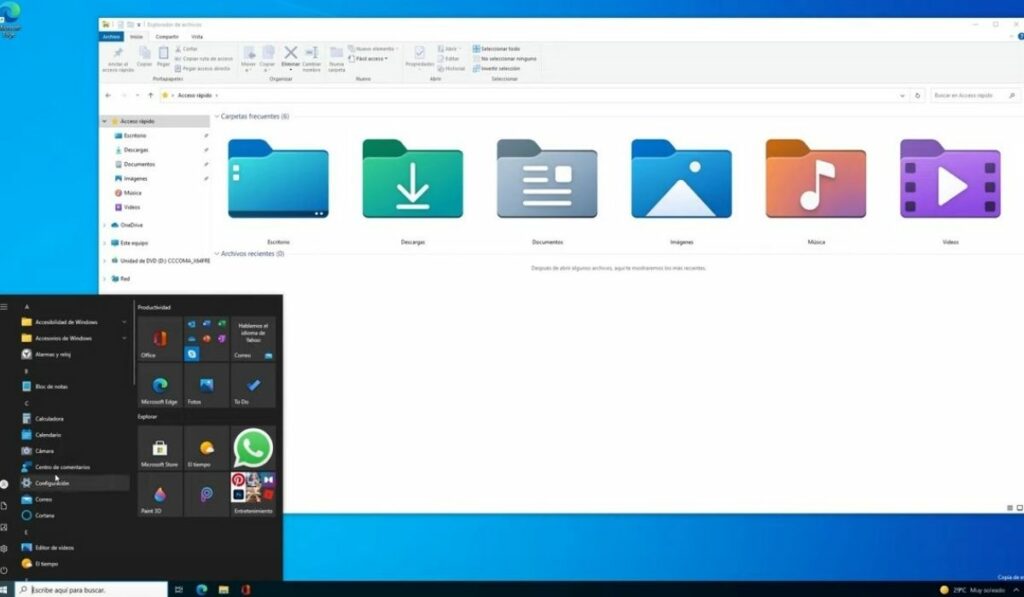Click Seleccionar todo in the ribbon
This screenshot has height=597, width=1024.
click(x=499, y=48)
